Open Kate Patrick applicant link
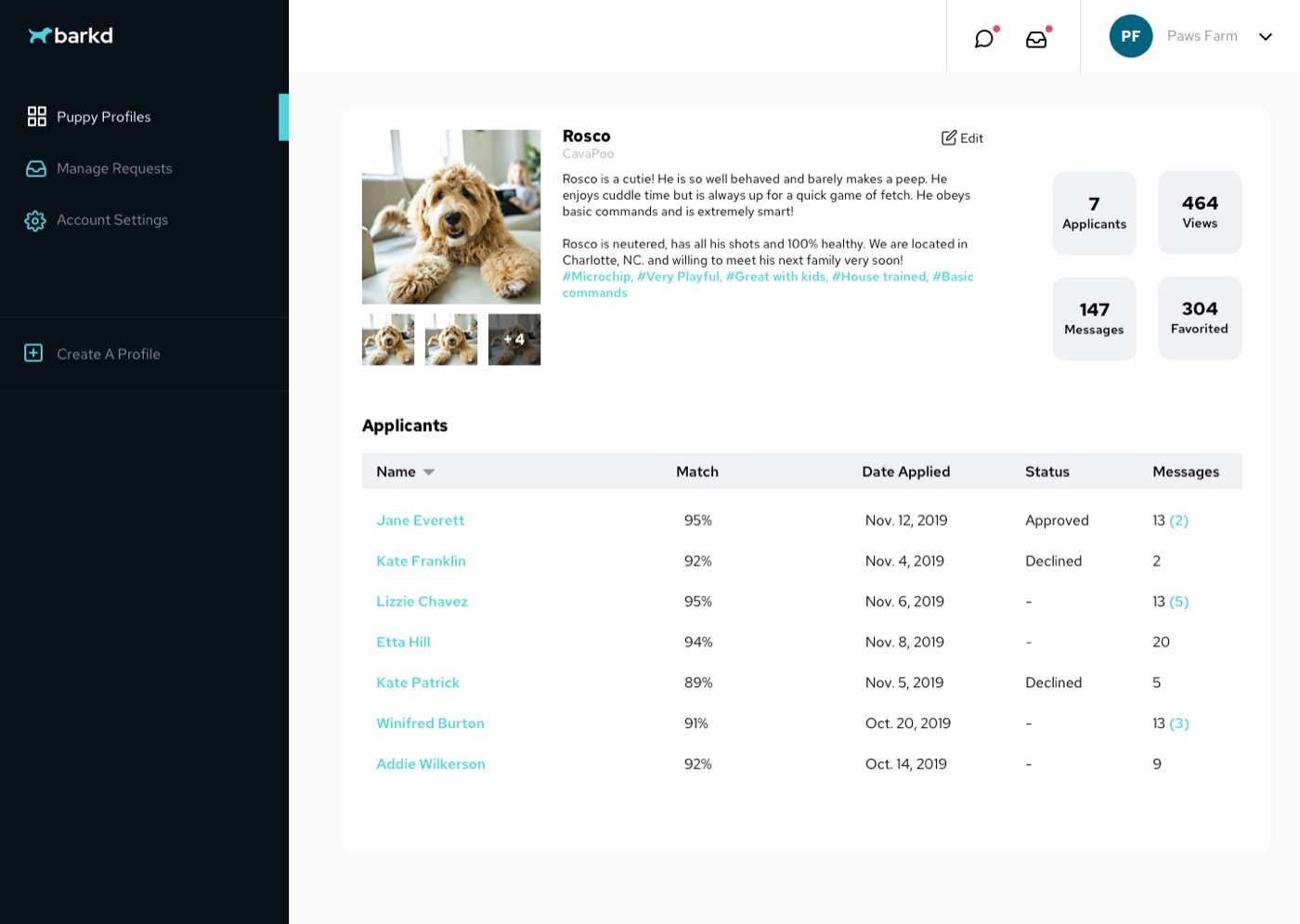1300x924 pixels. click(x=418, y=683)
